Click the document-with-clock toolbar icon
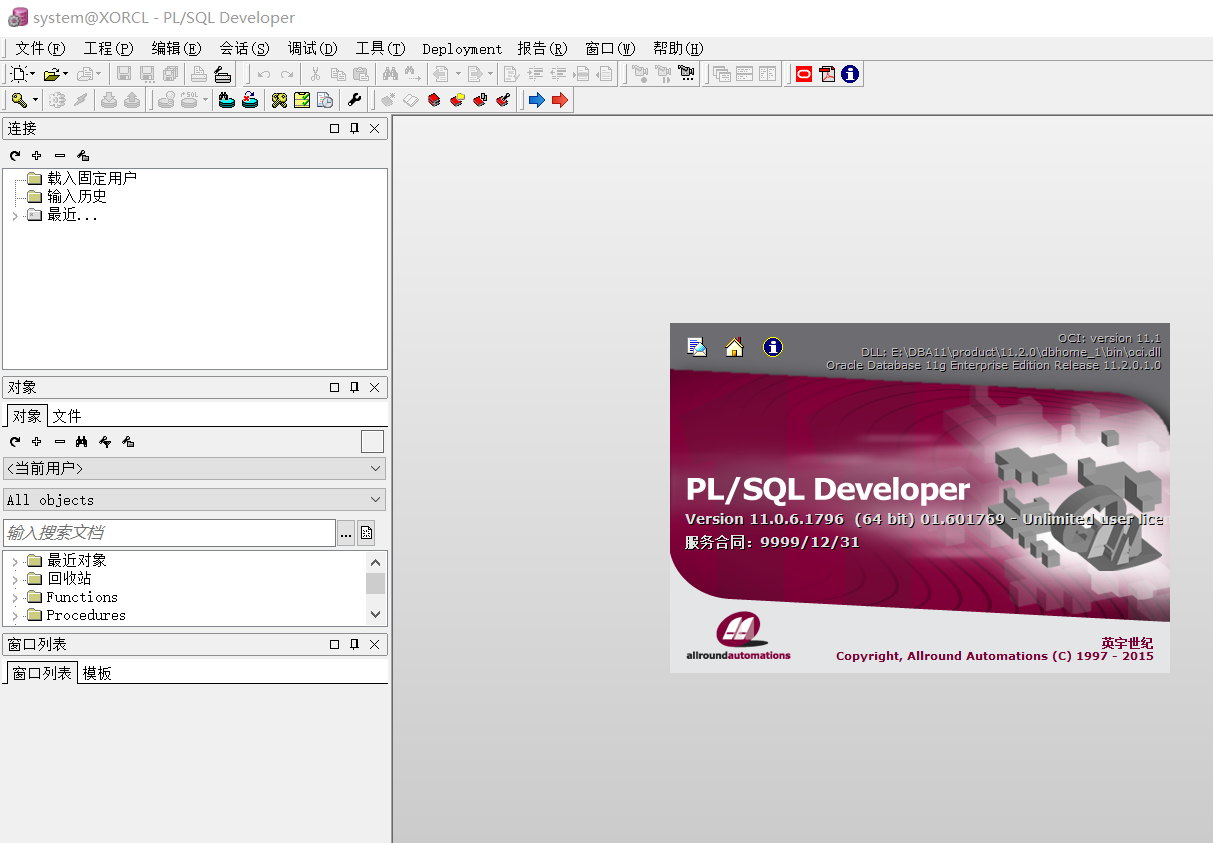 [x=325, y=100]
